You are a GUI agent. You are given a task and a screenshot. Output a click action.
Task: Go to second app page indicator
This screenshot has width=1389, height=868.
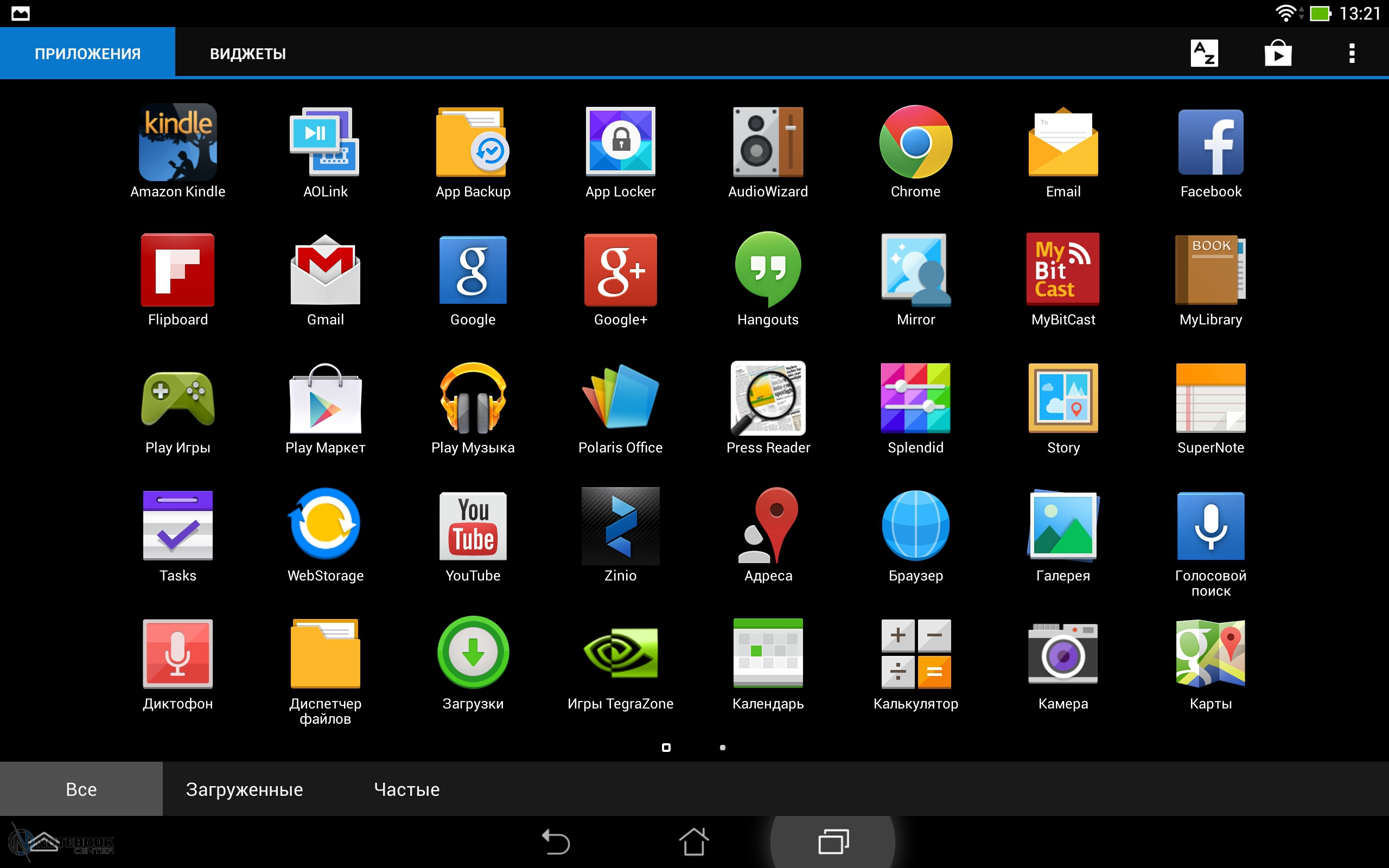pos(723,748)
